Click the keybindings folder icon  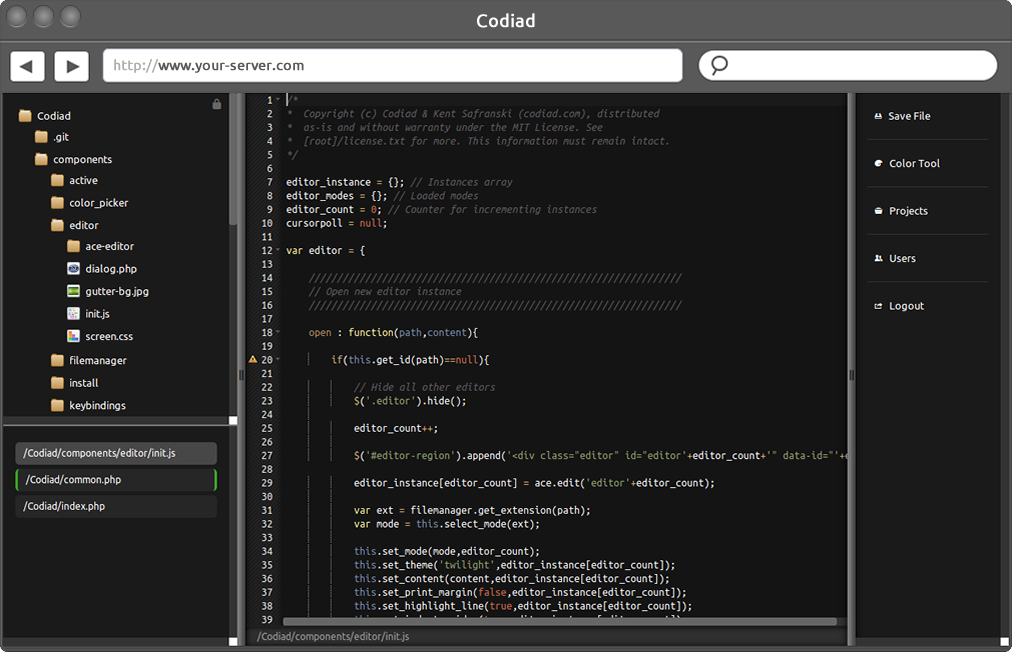click(57, 405)
